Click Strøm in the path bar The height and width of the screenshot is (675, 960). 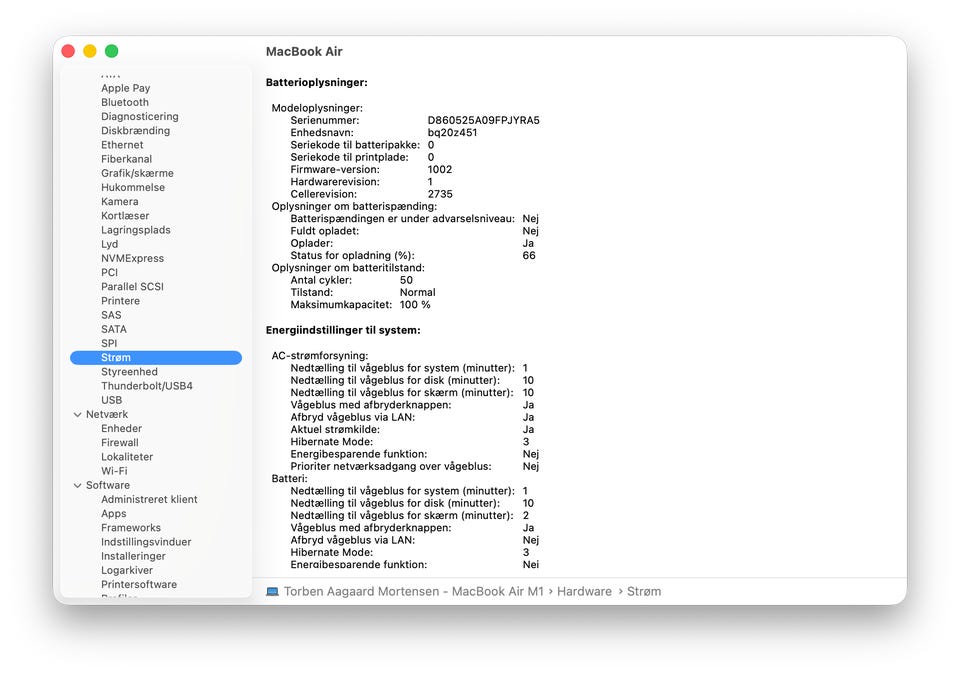point(644,592)
